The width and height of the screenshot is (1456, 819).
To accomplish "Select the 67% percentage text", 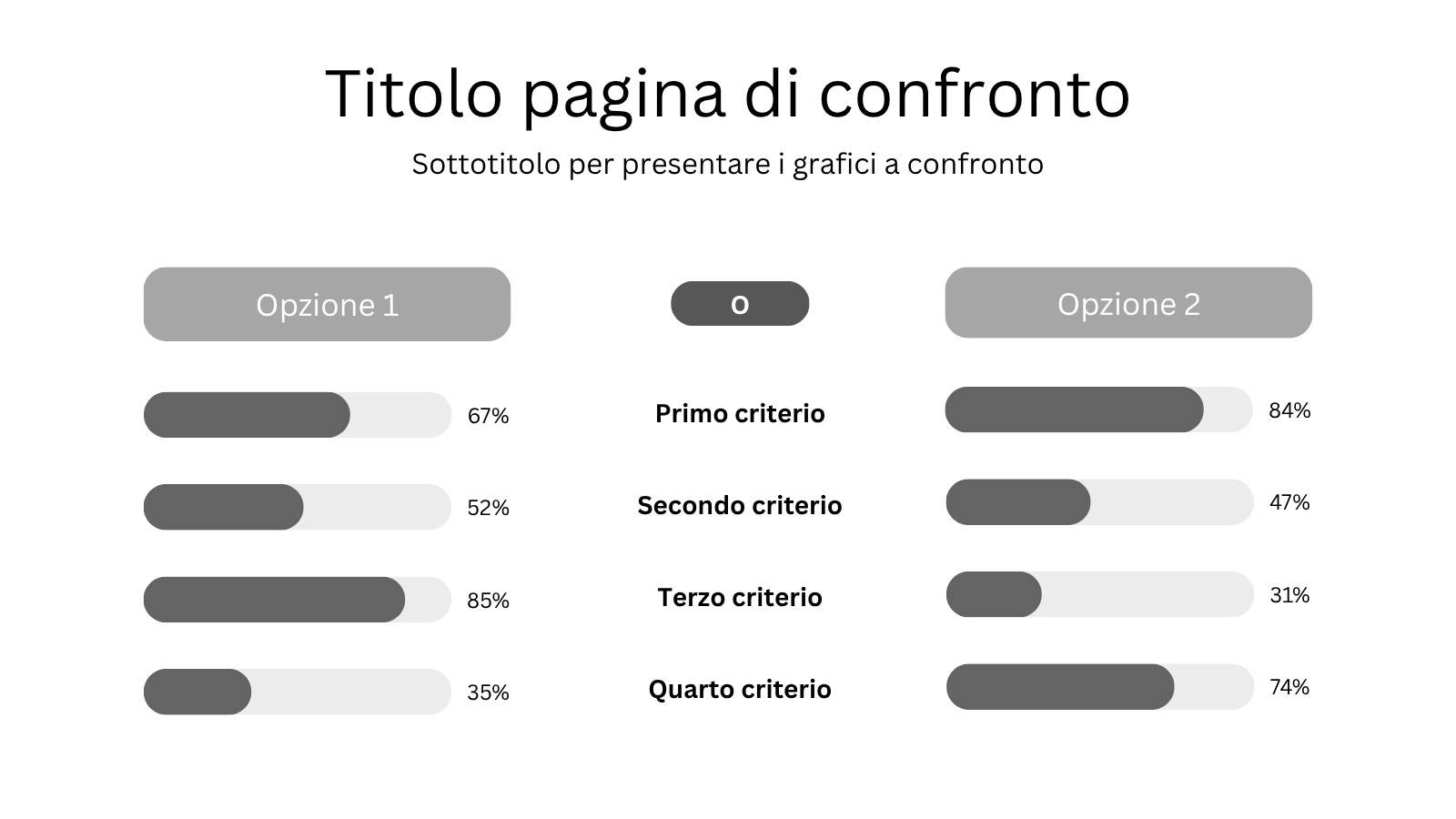I will pos(488,416).
